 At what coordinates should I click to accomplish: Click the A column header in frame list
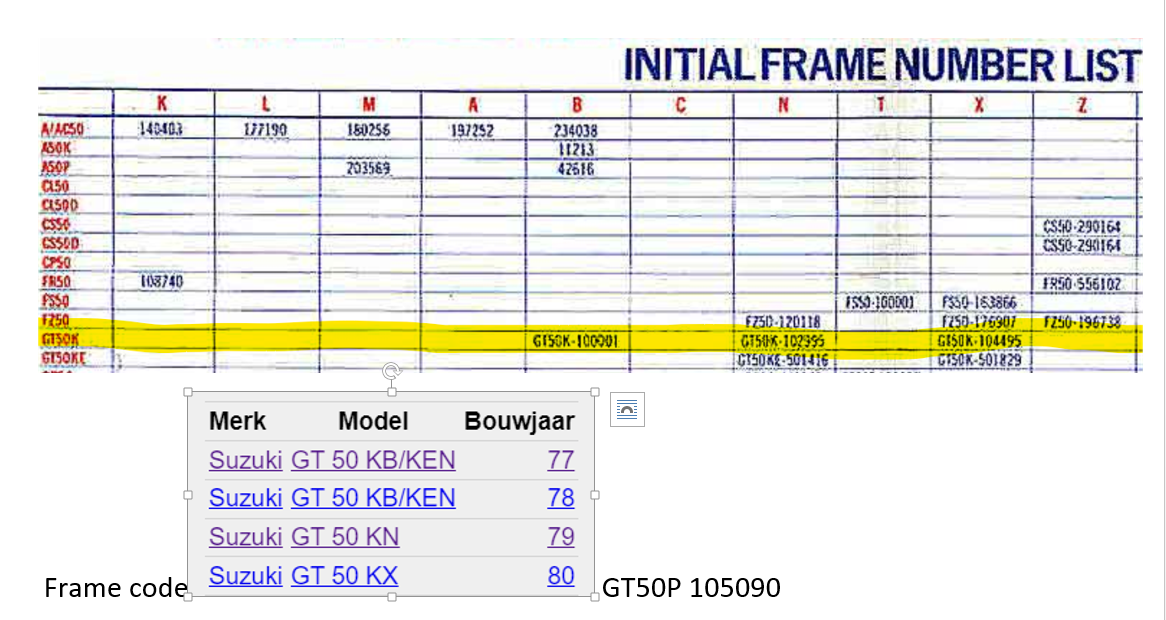point(473,105)
